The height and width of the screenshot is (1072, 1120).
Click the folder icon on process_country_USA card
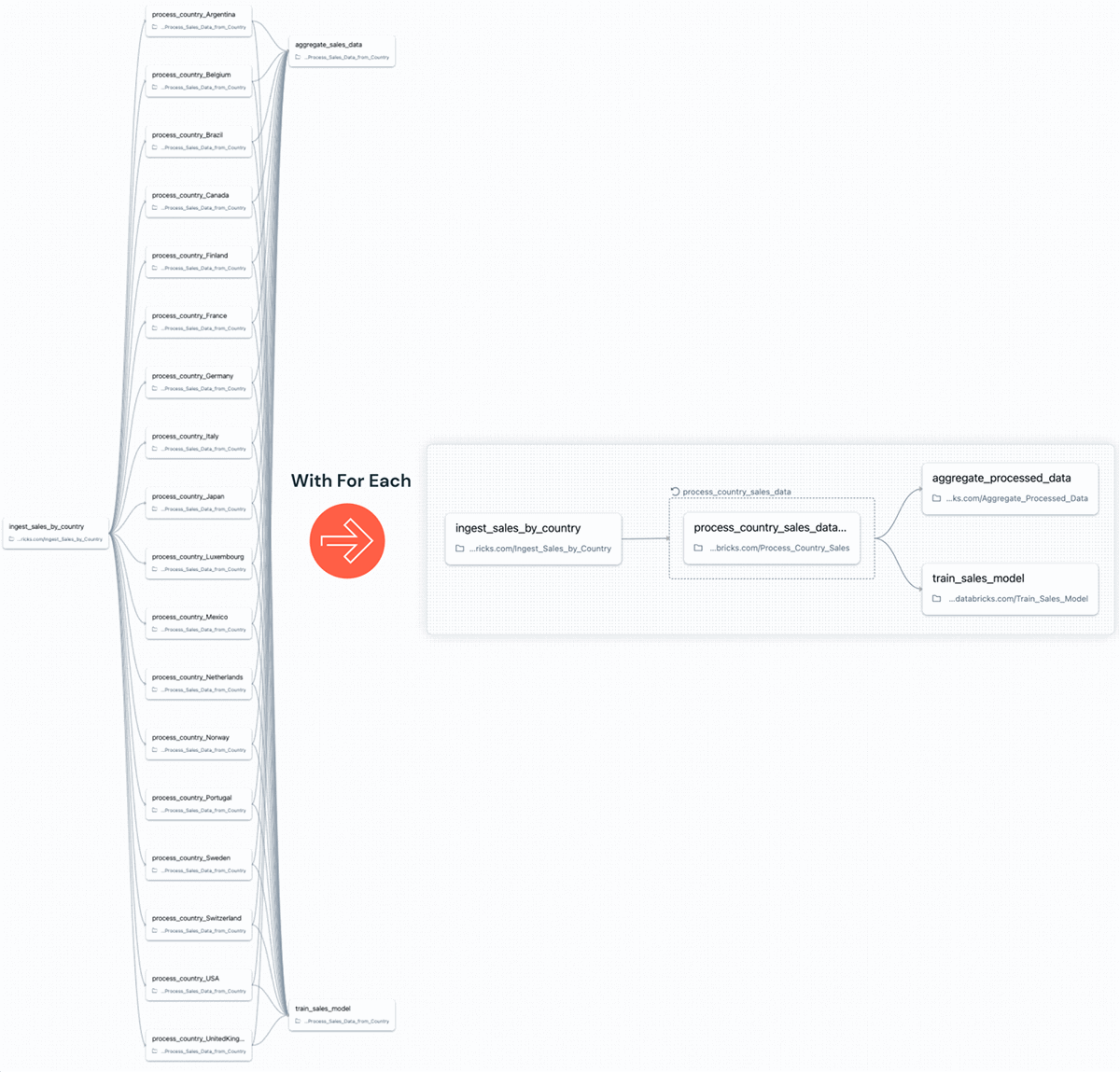coord(154,990)
